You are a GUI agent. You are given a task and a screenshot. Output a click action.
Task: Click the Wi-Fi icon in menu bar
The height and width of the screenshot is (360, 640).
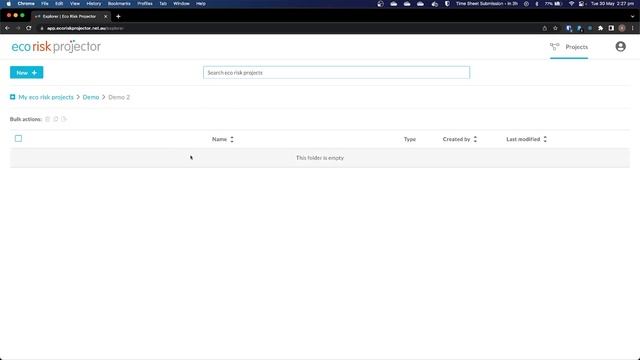[571, 4]
